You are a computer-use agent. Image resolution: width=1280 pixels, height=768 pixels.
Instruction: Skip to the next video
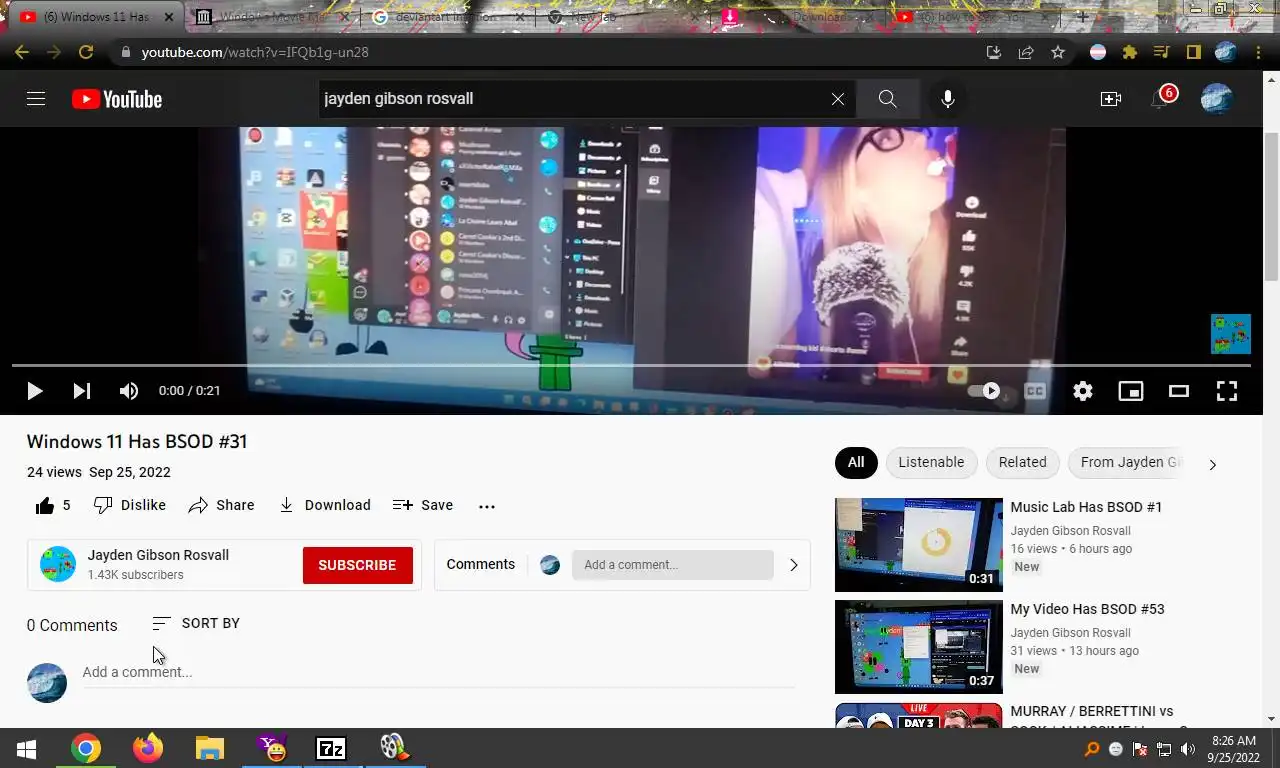tap(82, 391)
